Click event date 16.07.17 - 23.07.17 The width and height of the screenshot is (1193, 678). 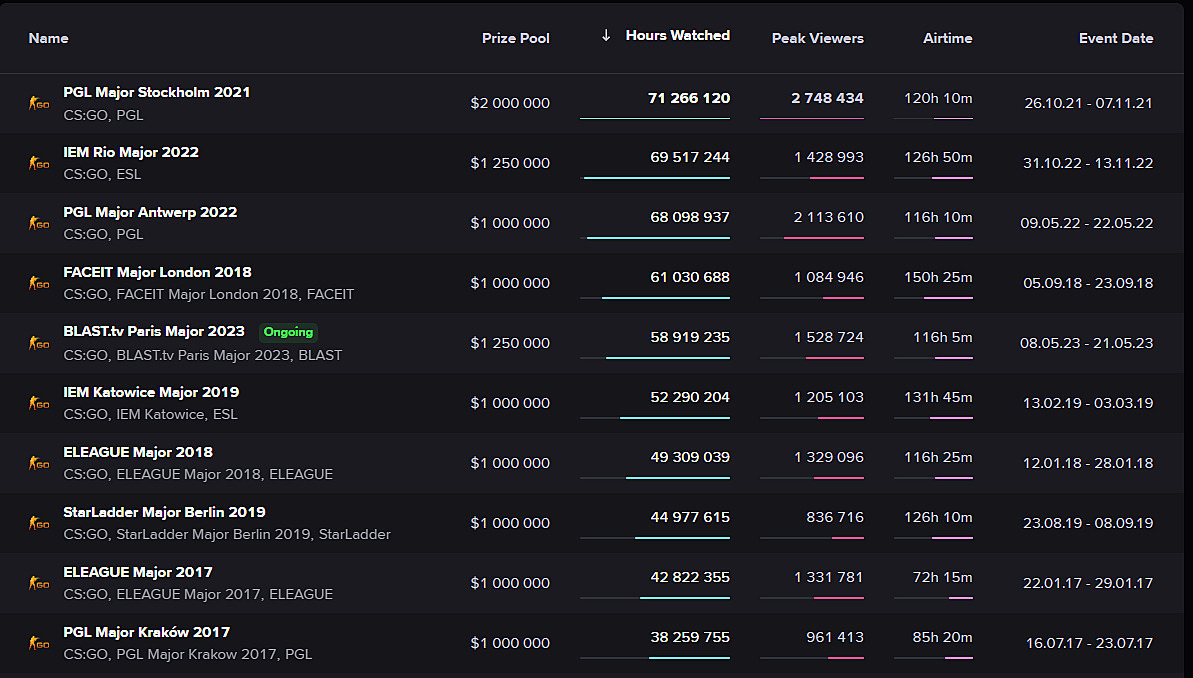[1090, 643]
